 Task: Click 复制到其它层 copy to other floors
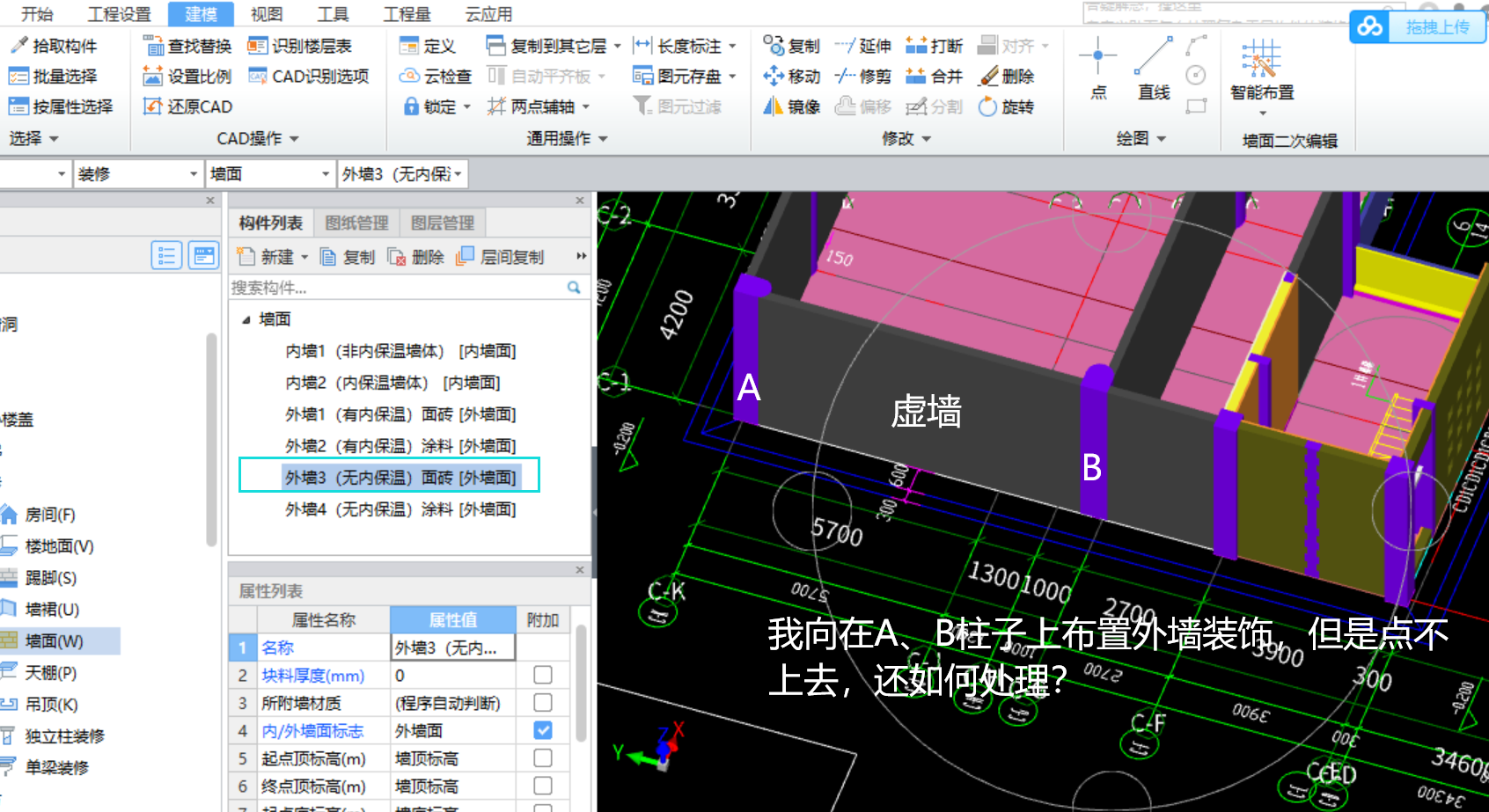tap(554, 46)
